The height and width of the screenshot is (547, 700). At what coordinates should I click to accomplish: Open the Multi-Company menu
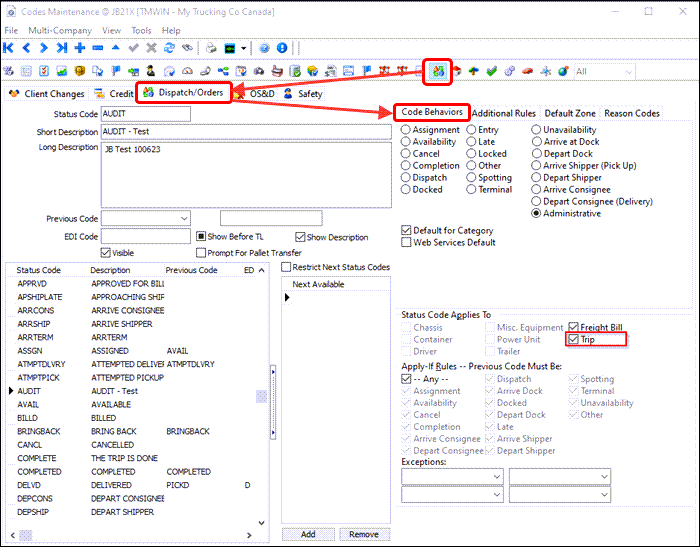coord(59,31)
